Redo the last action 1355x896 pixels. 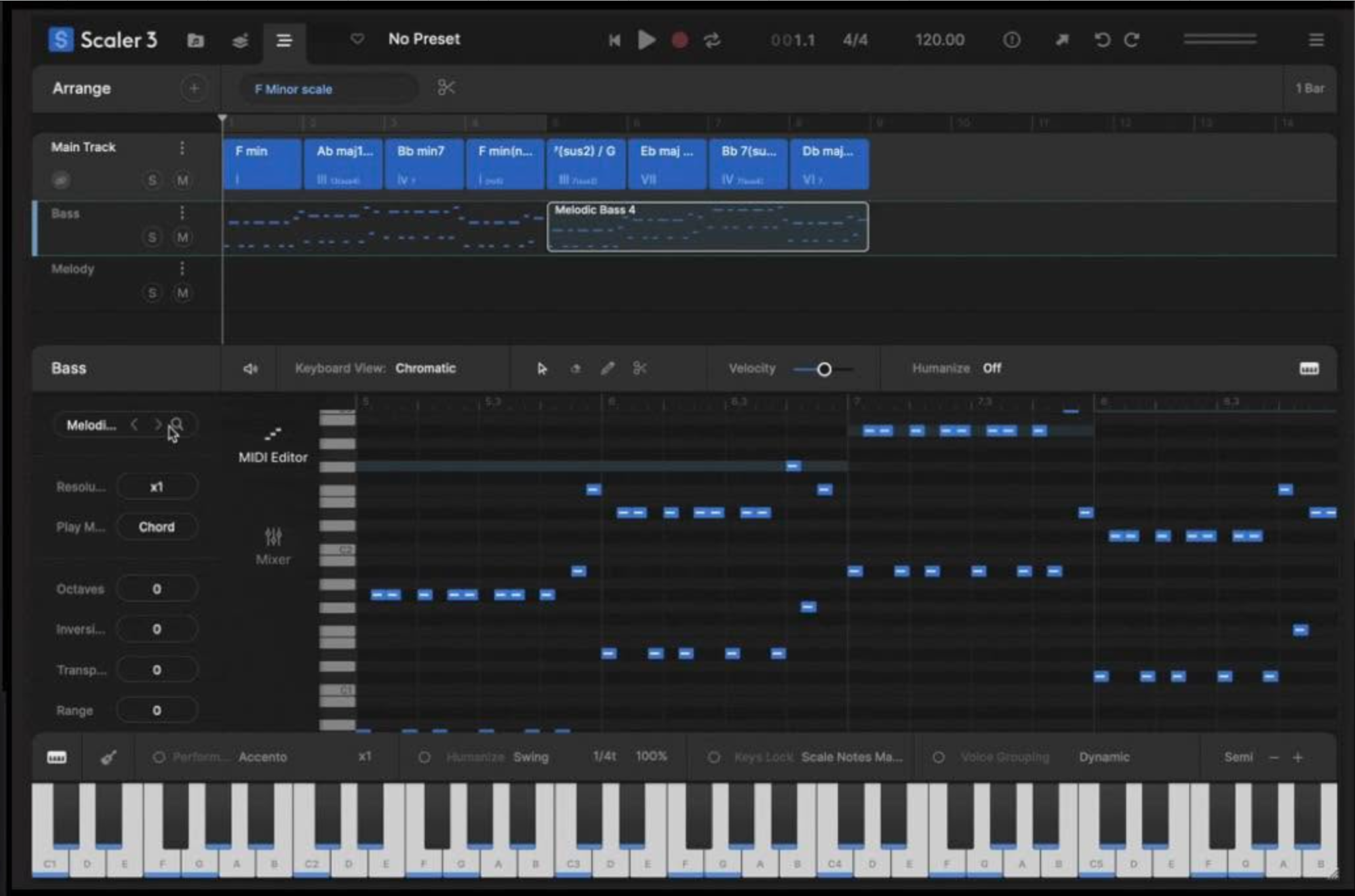tap(1132, 41)
